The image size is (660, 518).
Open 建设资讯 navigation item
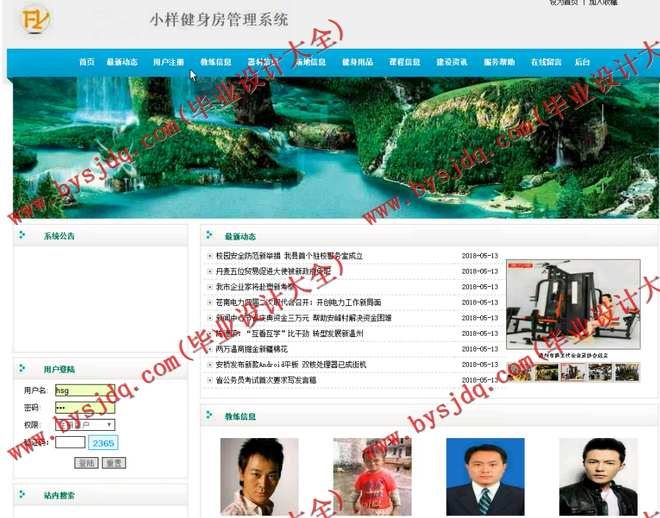(452, 62)
